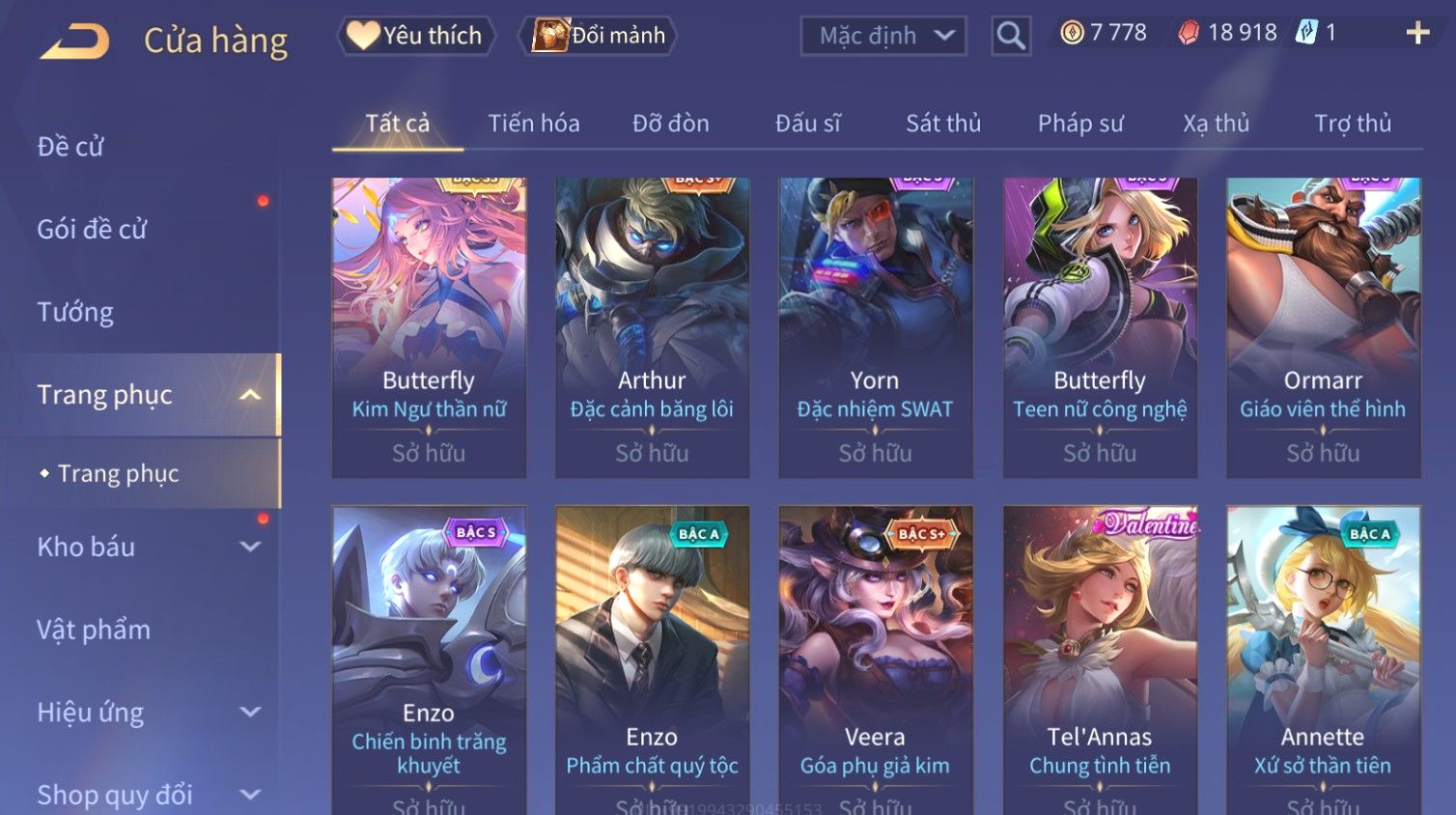Open the search magnifier icon

1011,36
